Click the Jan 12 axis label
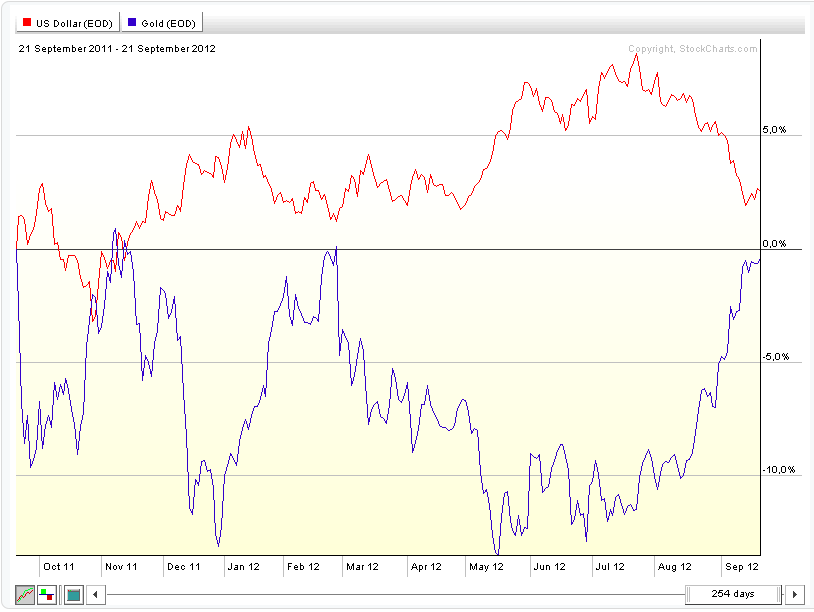Image resolution: width=814 pixels, height=612 pixels. click(243, 567)
